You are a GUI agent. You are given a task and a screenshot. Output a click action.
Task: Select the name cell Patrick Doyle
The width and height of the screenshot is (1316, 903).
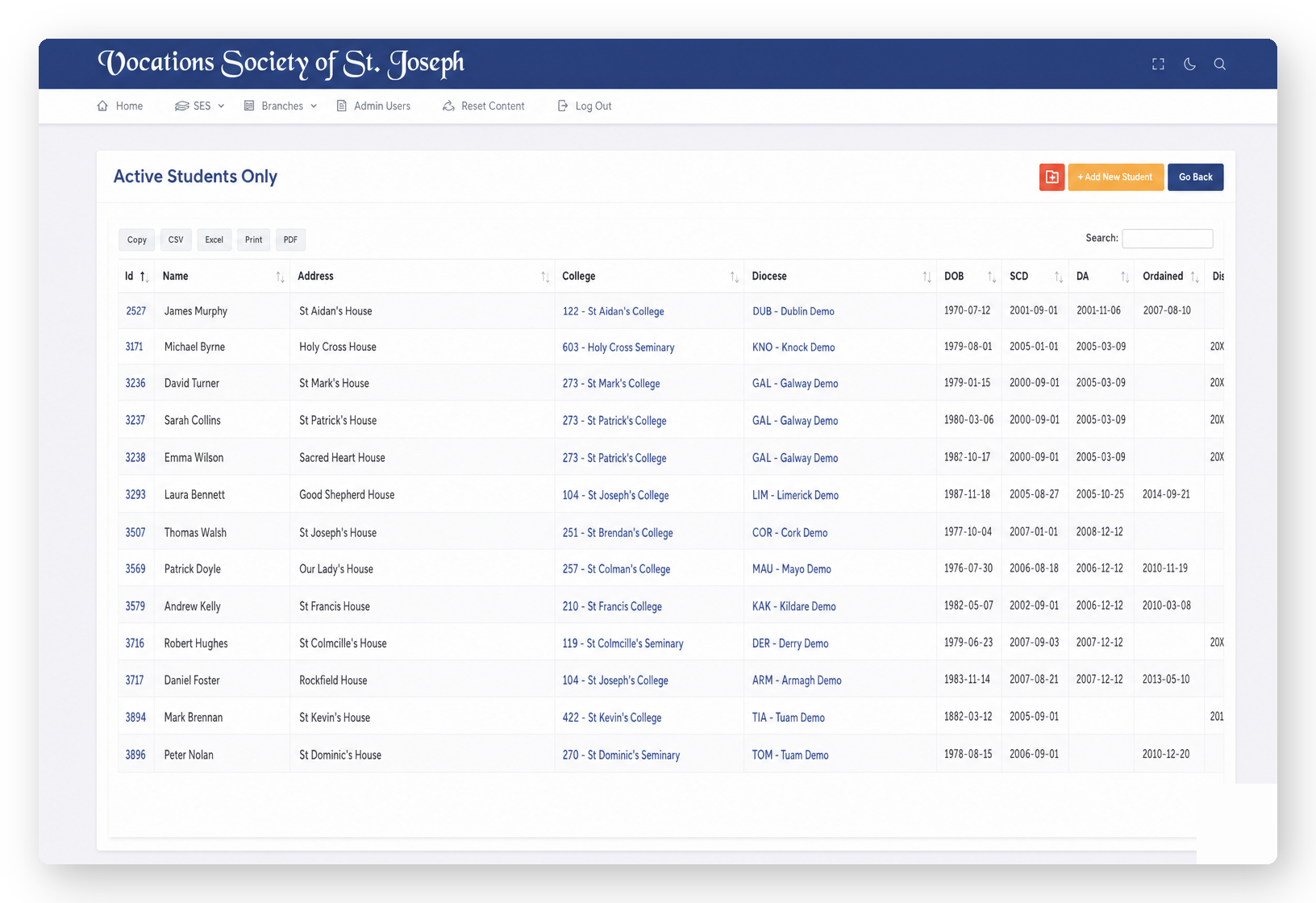click(192, 569)
